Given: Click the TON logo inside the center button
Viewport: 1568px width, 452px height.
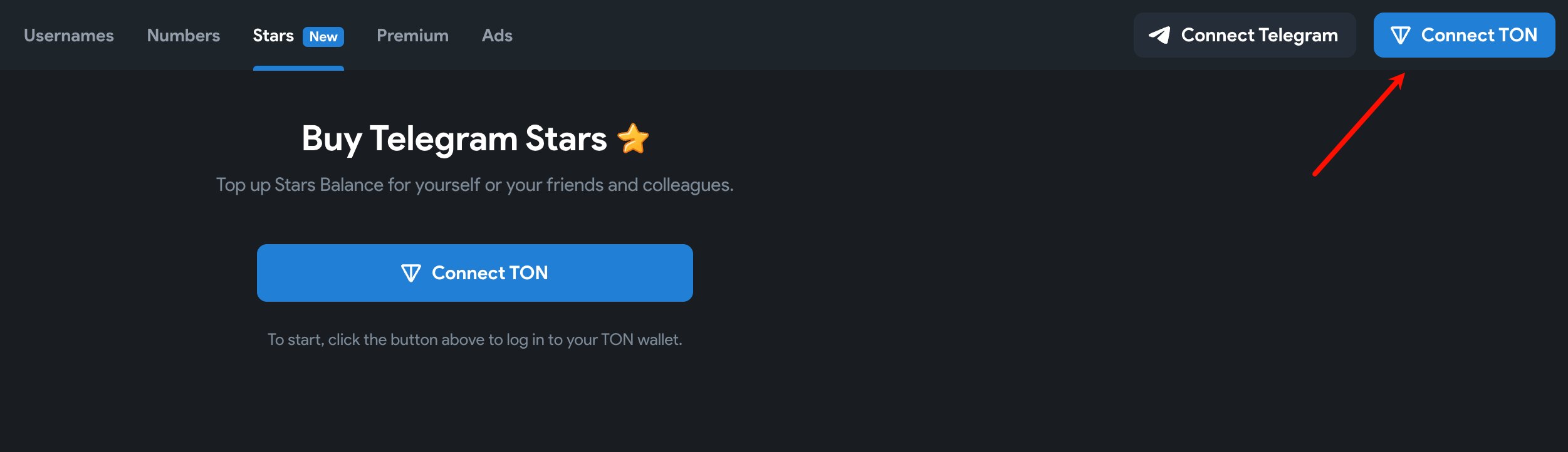Looking at the screenshot, I should 411,273.
